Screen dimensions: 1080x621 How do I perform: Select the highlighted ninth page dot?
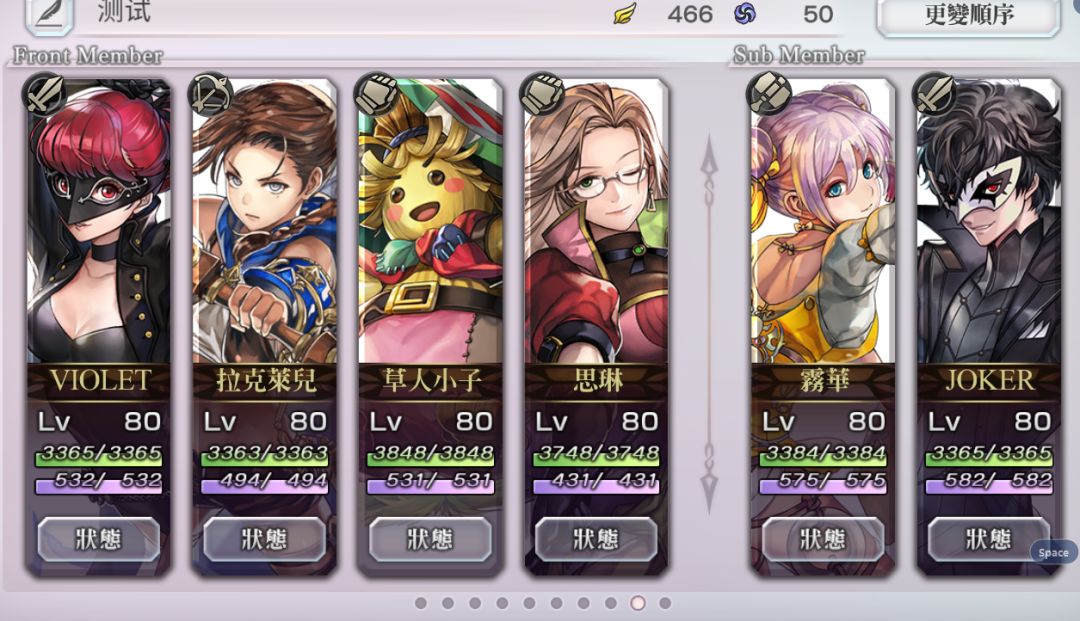638,603
